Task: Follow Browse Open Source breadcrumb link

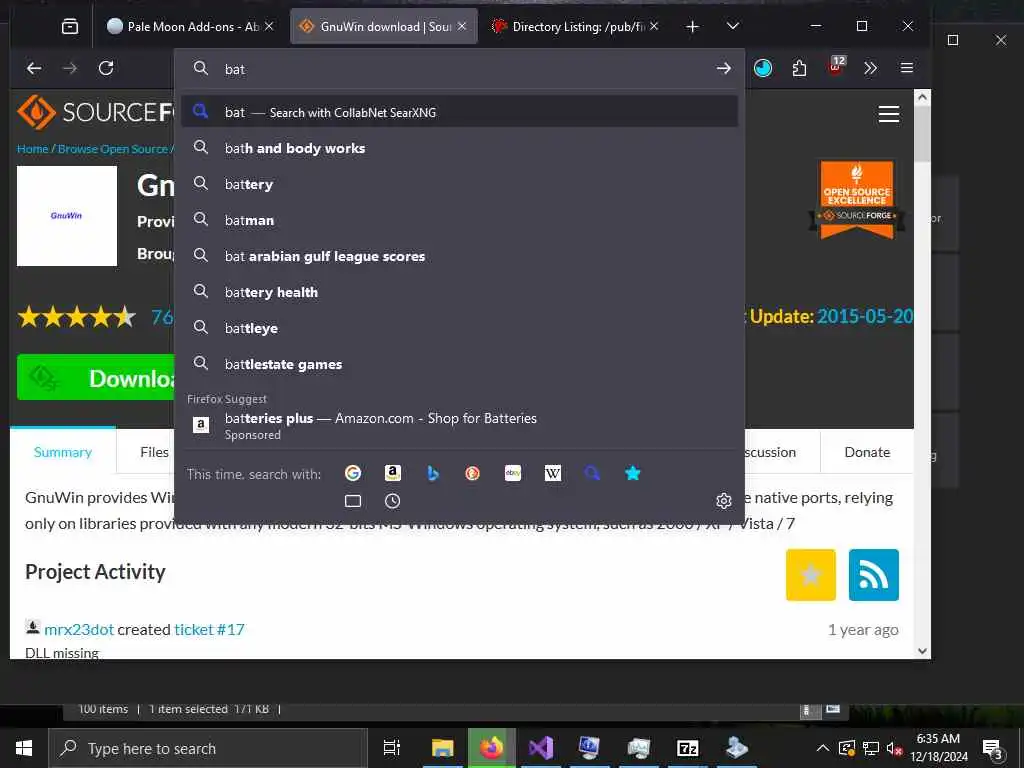Action: 113,149
